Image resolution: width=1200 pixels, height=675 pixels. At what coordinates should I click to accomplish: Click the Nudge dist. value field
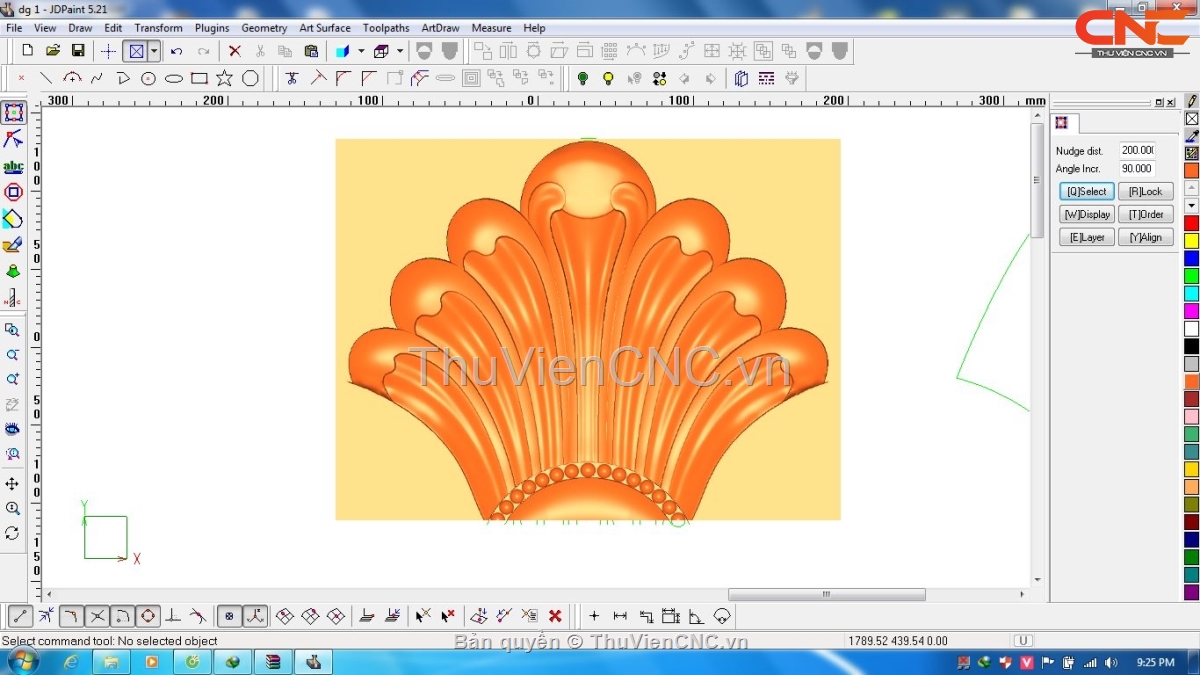(x=1138, y=150)
